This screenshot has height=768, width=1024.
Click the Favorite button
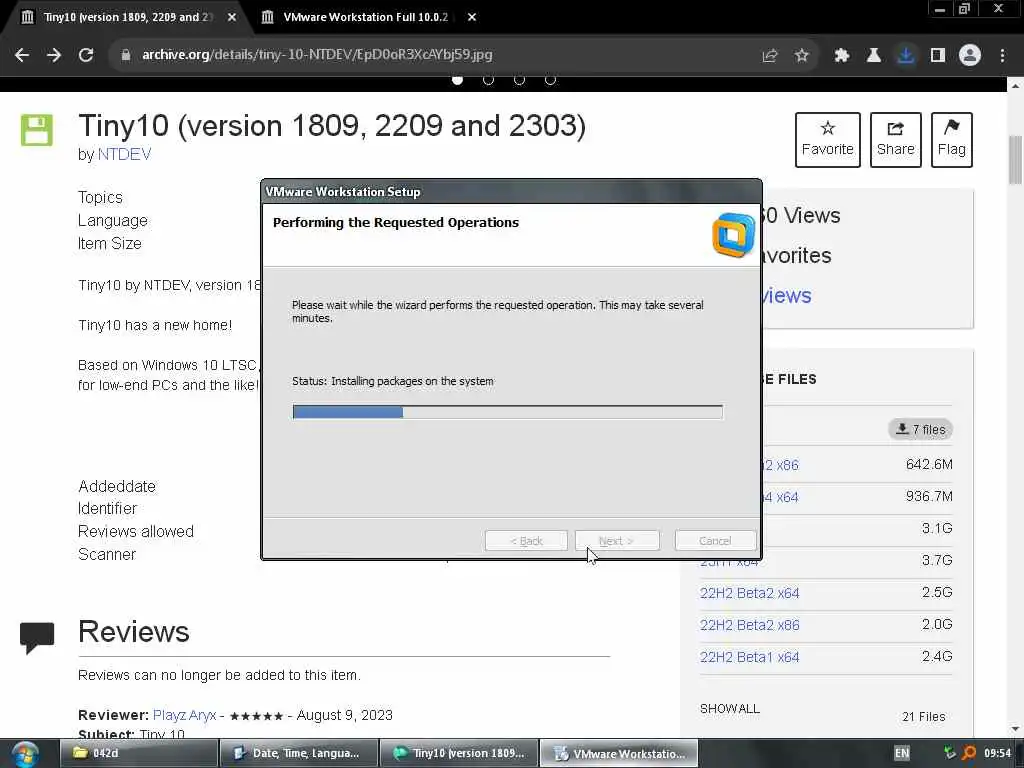827,140
